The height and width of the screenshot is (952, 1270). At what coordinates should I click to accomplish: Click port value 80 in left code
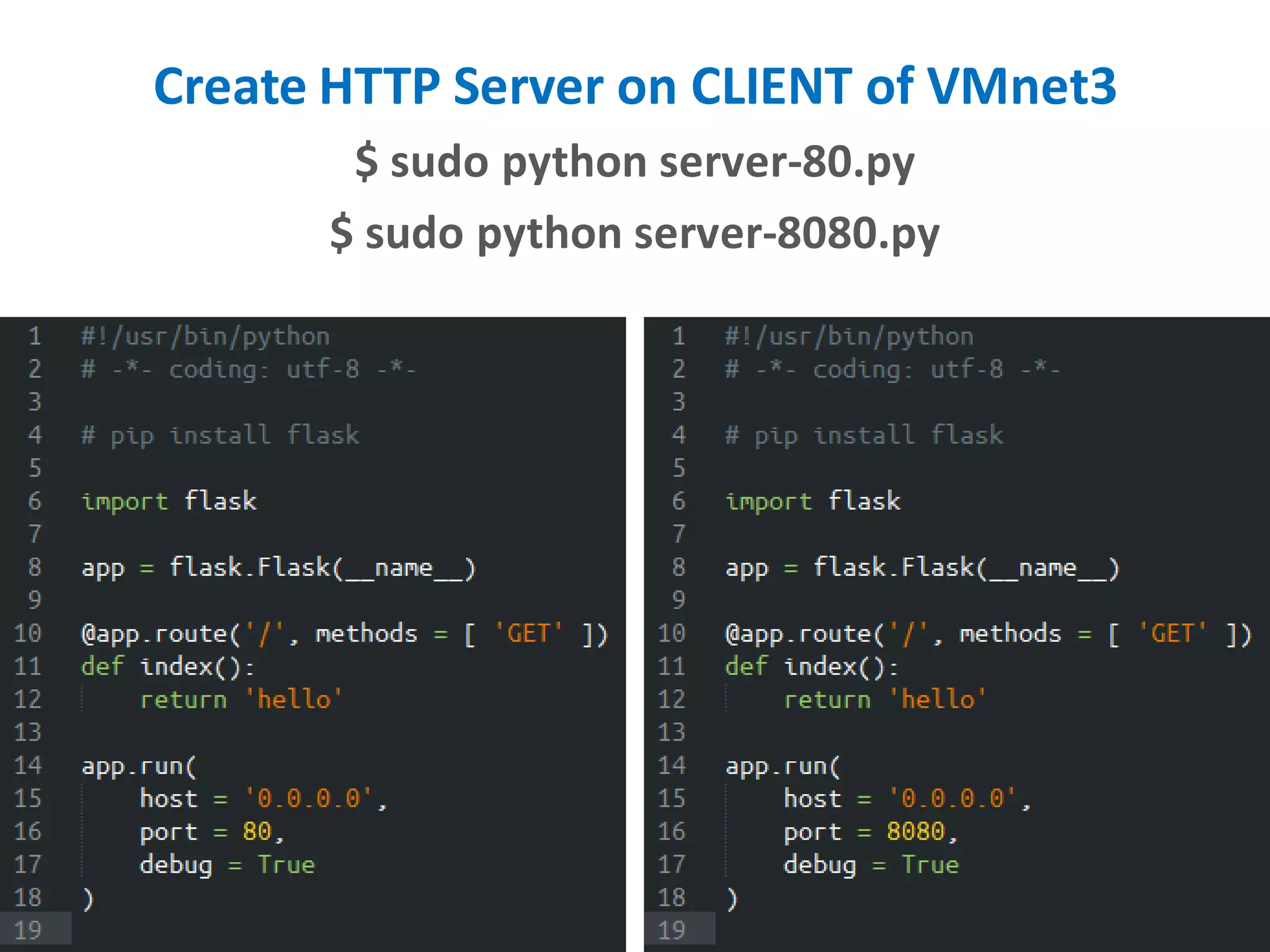(257, 831)
